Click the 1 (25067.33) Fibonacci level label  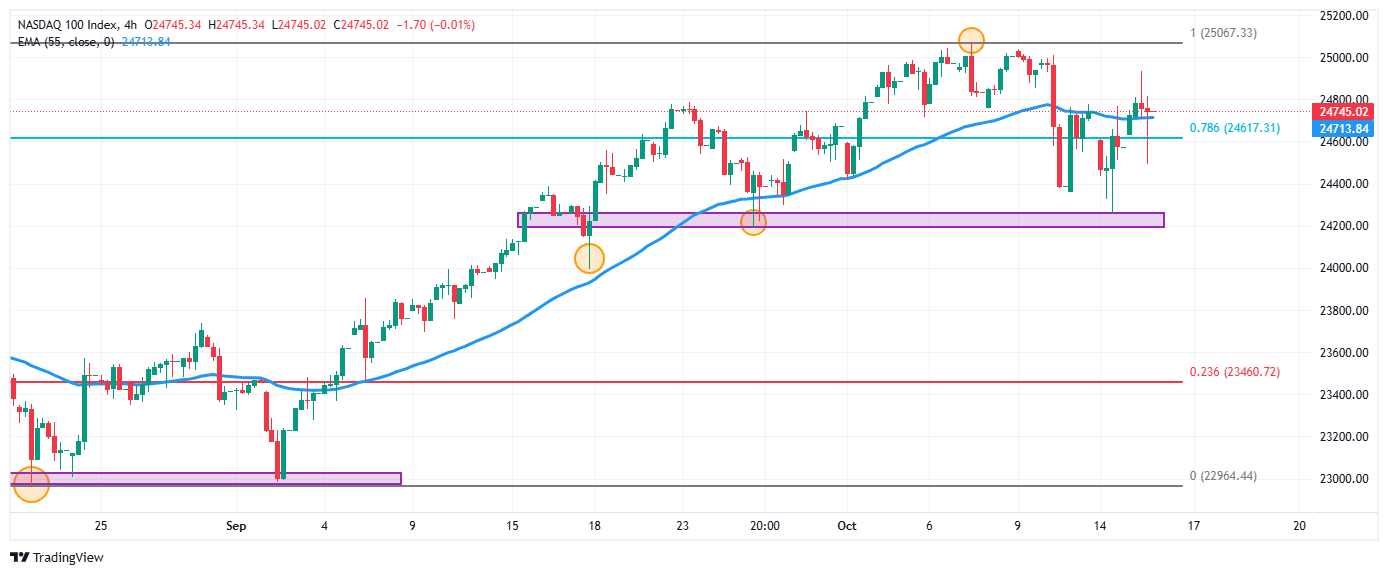1223,33
